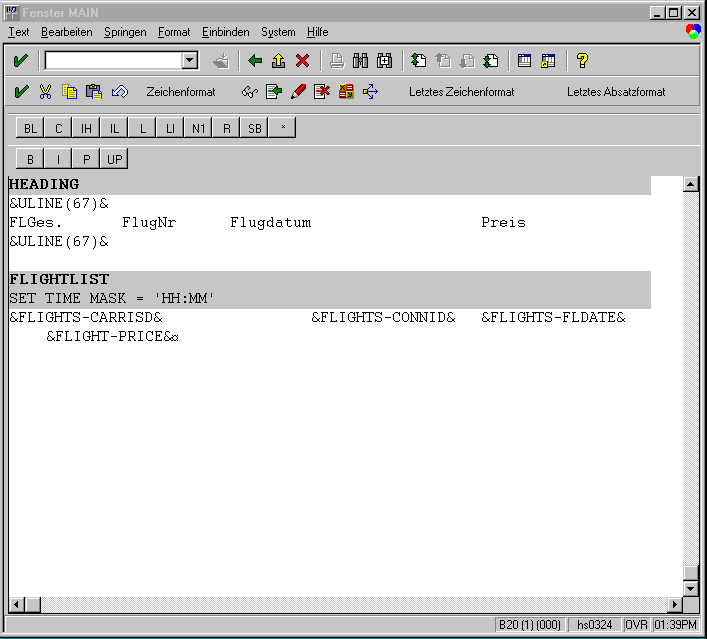Click the copy icon next to scissors

coord(70,92)
